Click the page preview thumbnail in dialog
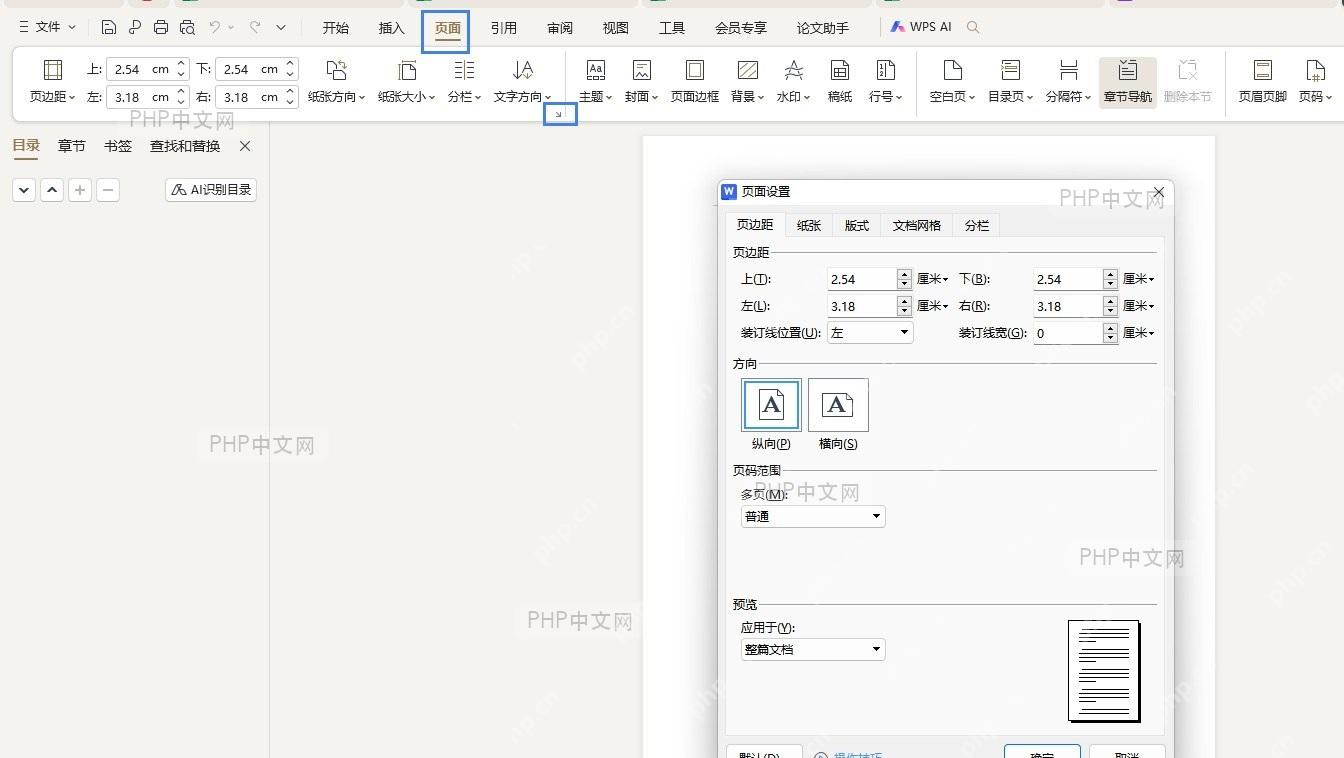 click(1104, 671)
